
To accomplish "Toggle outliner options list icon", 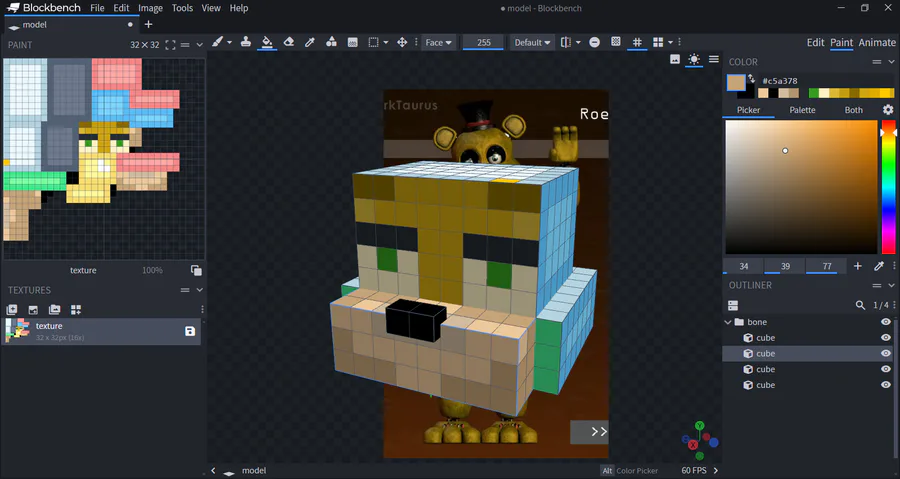I will (x=733, y=305).
